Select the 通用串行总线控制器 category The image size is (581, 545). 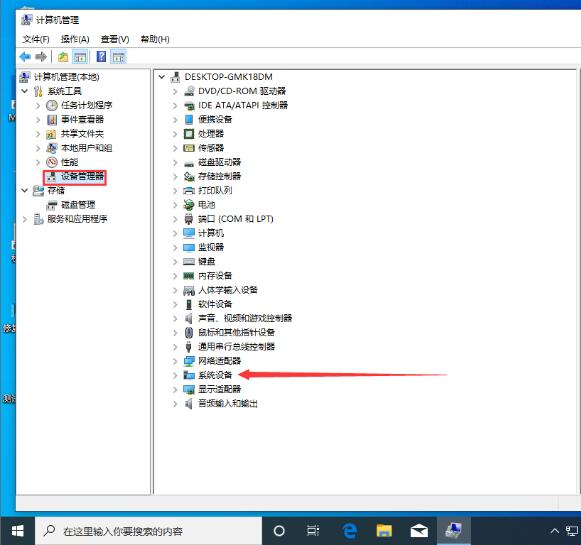(x=236, y=347)
